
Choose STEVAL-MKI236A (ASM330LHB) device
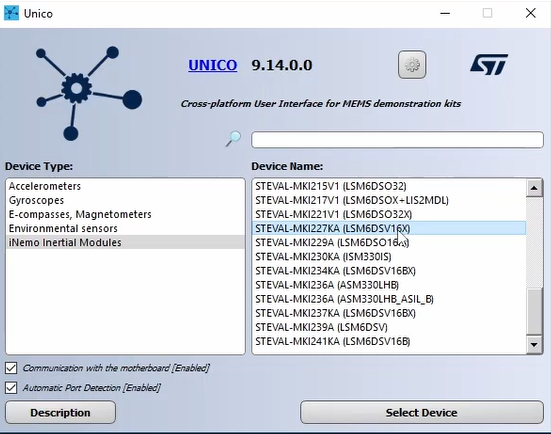click(x=389, y=285)
